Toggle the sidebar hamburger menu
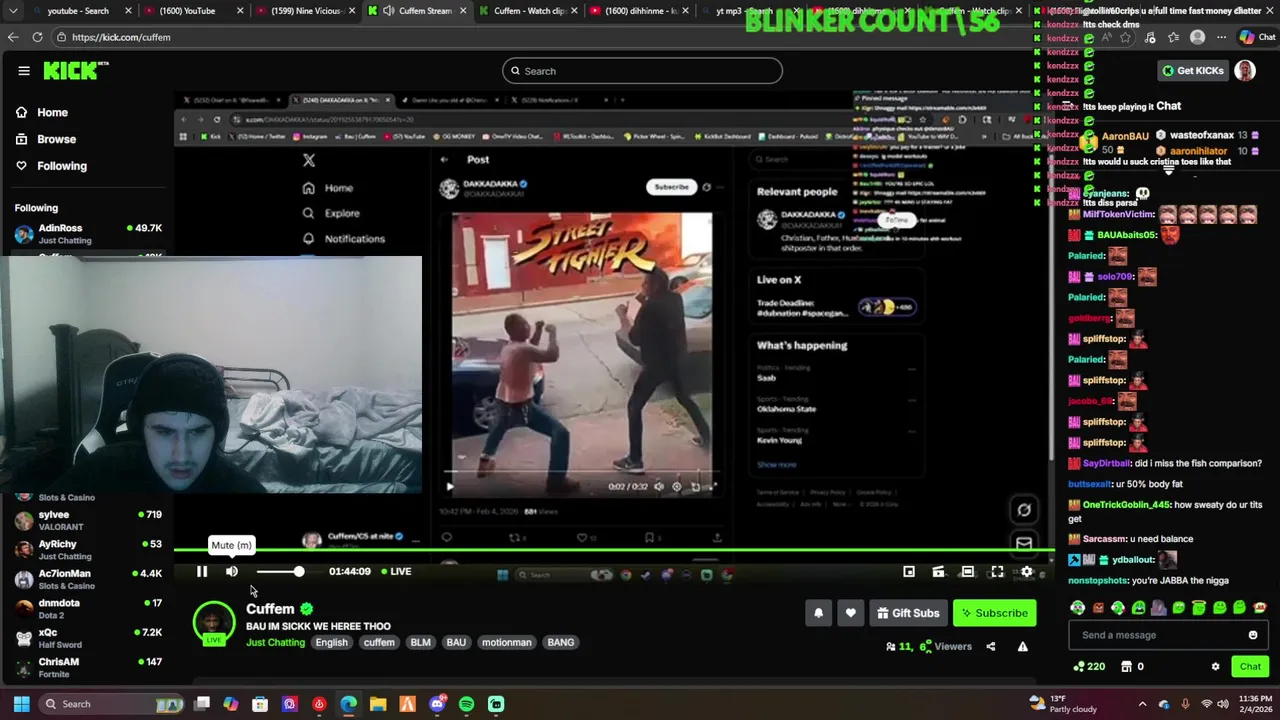The width and height of the screenshot is (1280, 720). [x=23, y=71]
